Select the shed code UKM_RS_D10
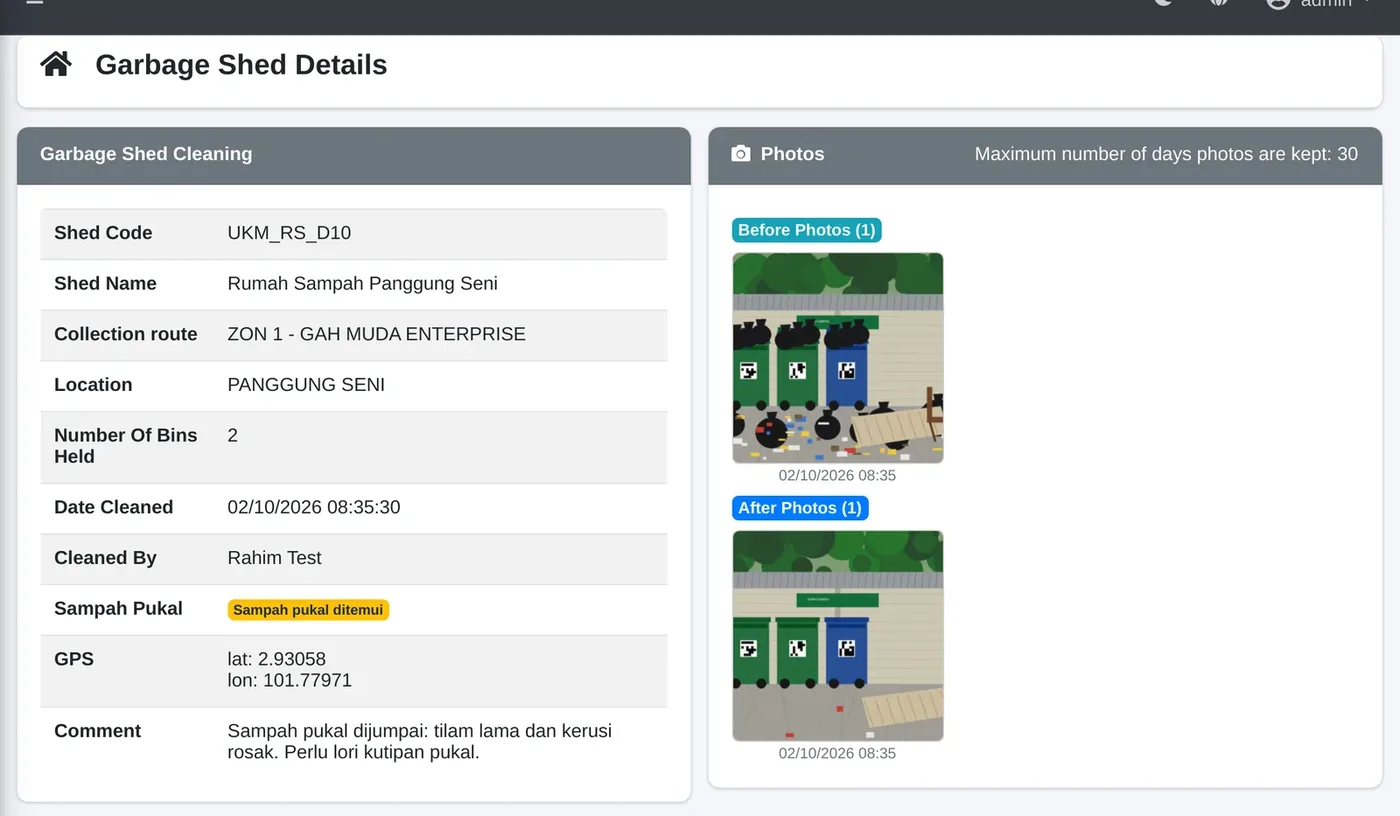 [x=289, y=233]
